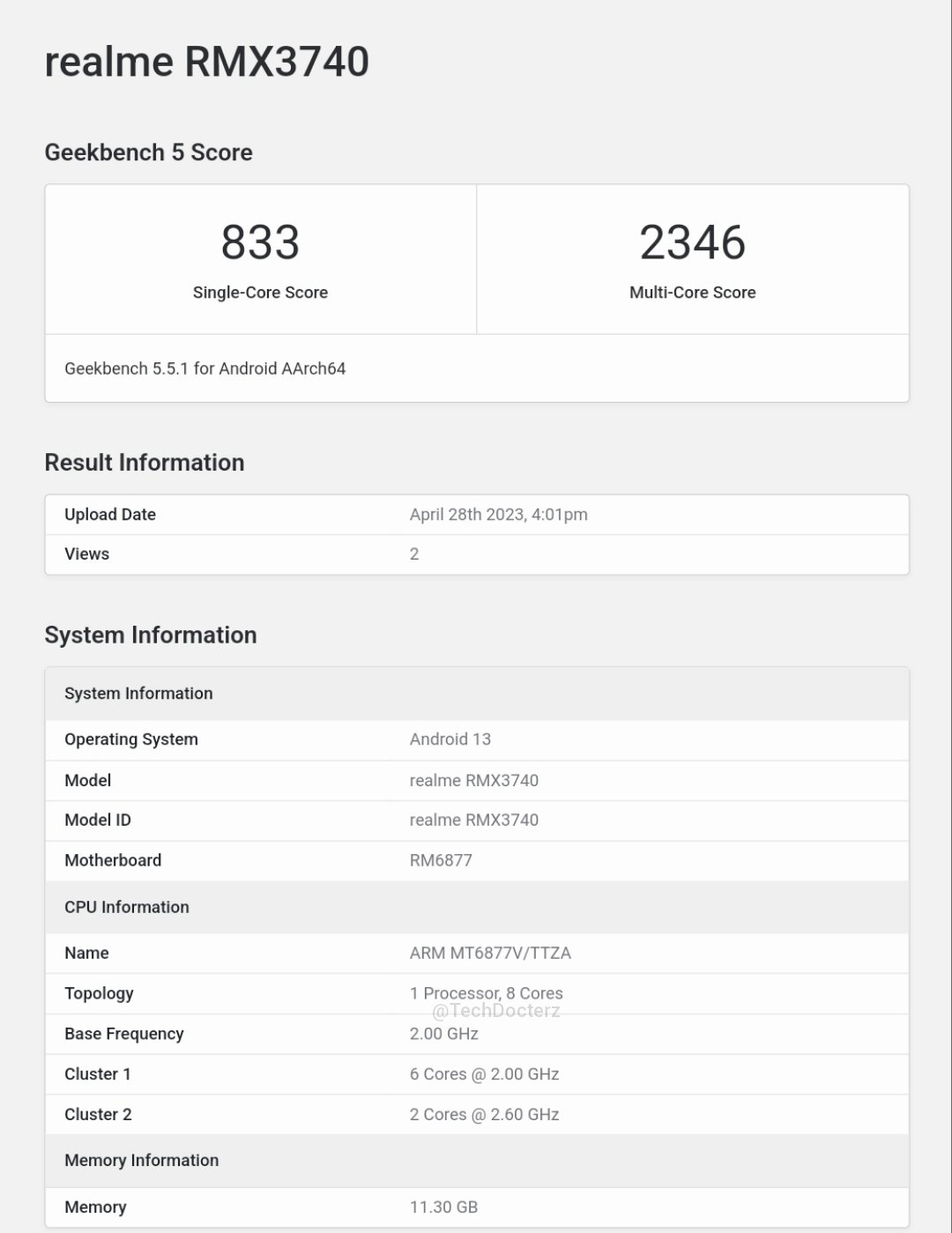
Task: Select the 2 Cores @ 2.60 GHz value
Action: [x=484, y=1115]
